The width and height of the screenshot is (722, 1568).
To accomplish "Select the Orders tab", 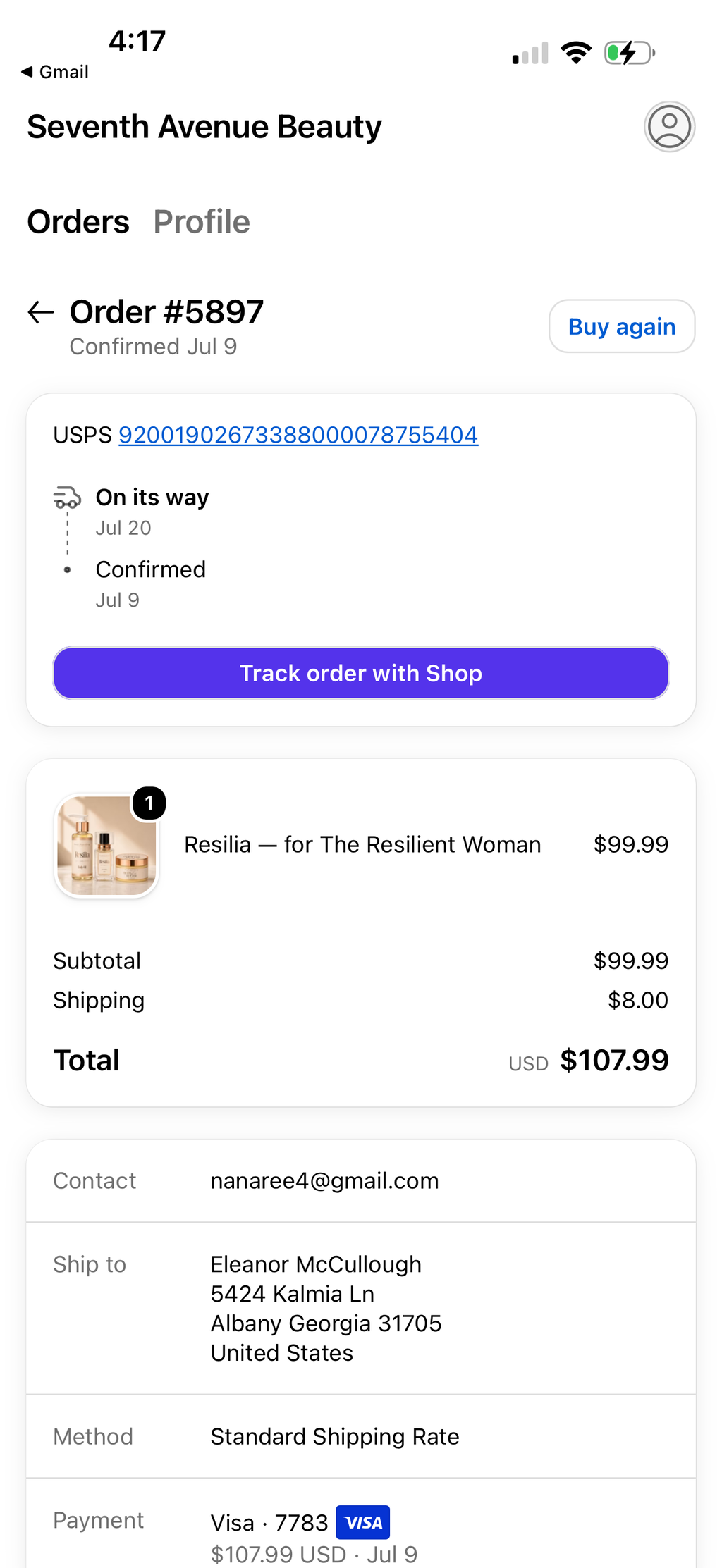I will coord(78,222).
